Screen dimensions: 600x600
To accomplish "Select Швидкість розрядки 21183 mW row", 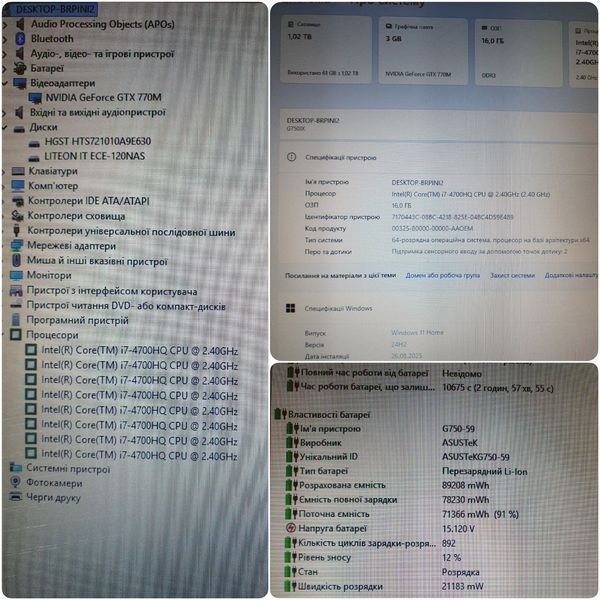I will point(384,586).
